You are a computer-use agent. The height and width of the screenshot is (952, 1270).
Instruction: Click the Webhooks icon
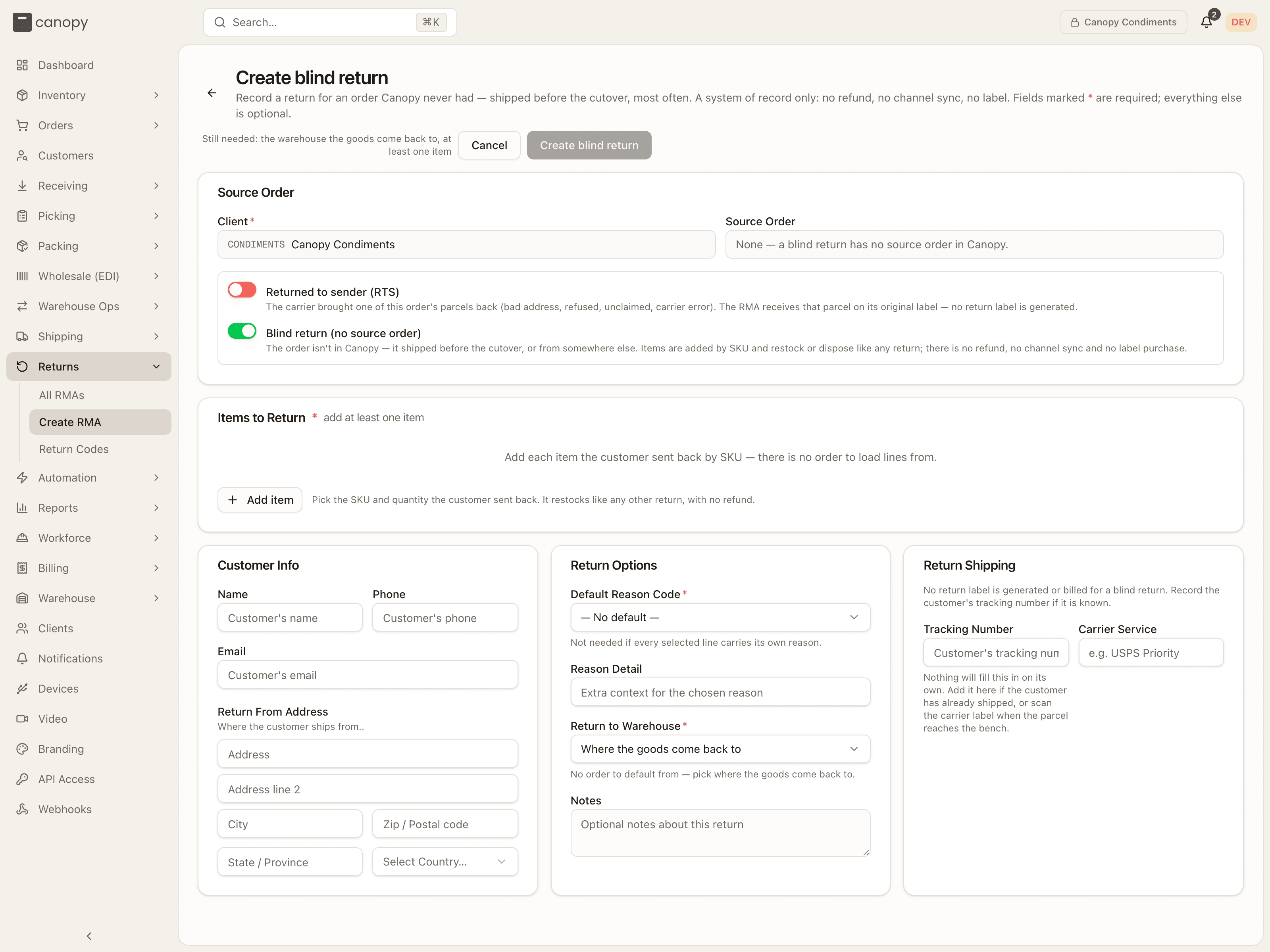22,809
